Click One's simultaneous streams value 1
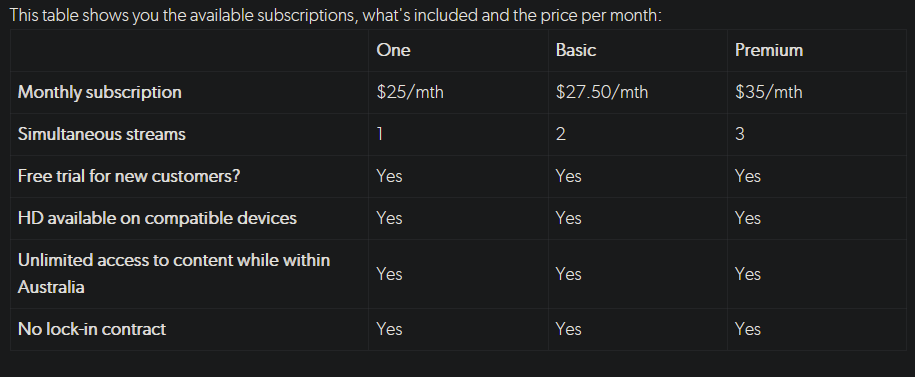915x377 pixels. click(x=380, y=134)
